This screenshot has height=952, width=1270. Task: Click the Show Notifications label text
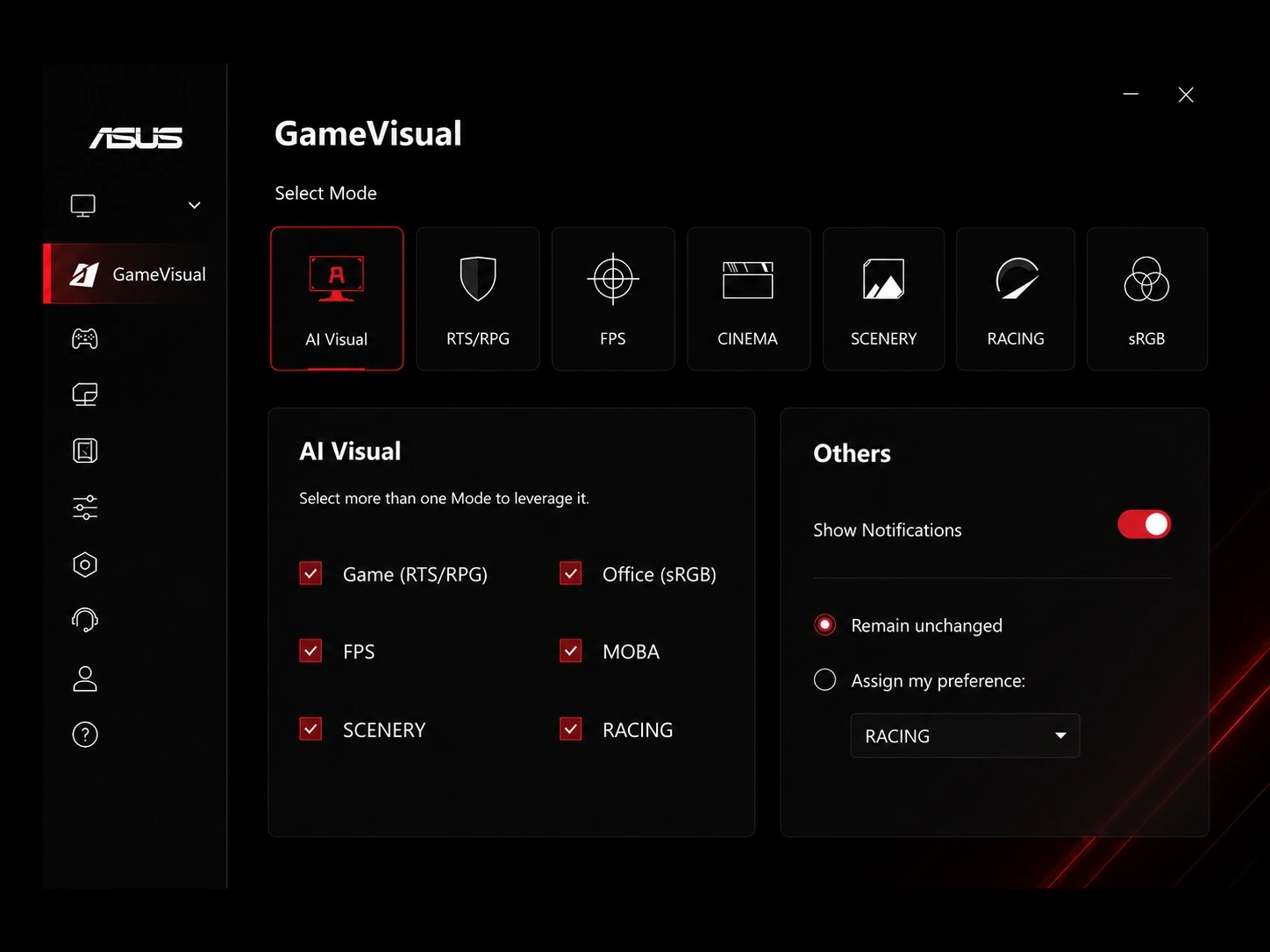pos(888,529)
